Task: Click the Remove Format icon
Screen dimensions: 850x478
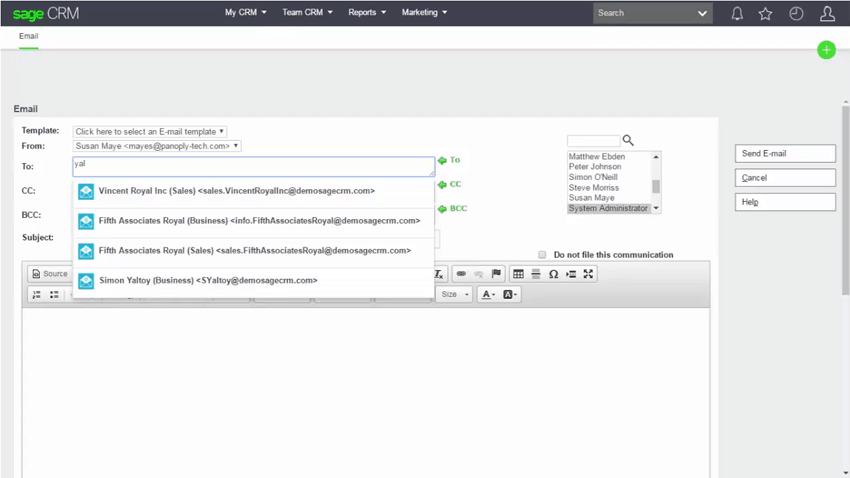Action: pos(439,274)
